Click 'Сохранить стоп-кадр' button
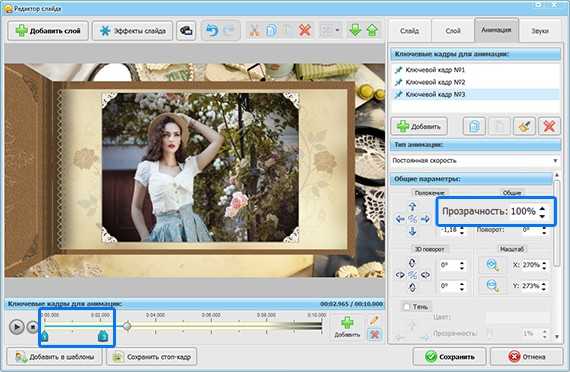 (x=152, y=357)
